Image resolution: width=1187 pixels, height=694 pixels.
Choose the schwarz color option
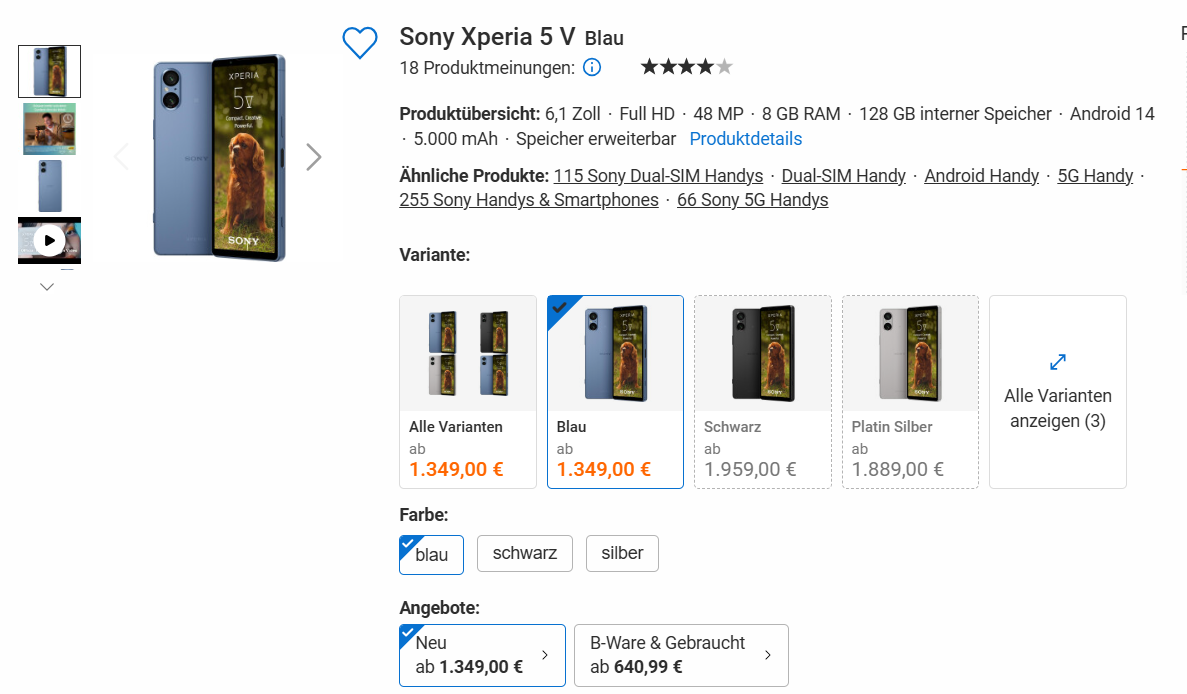524,553
